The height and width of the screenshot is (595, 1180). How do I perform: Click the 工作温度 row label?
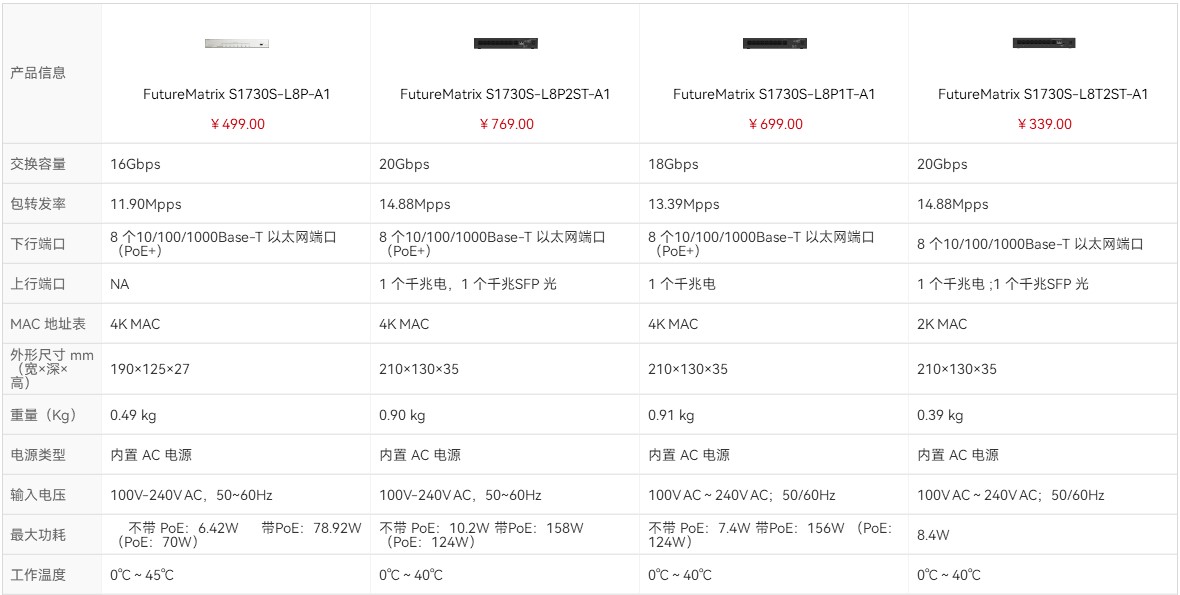(38, 575)
